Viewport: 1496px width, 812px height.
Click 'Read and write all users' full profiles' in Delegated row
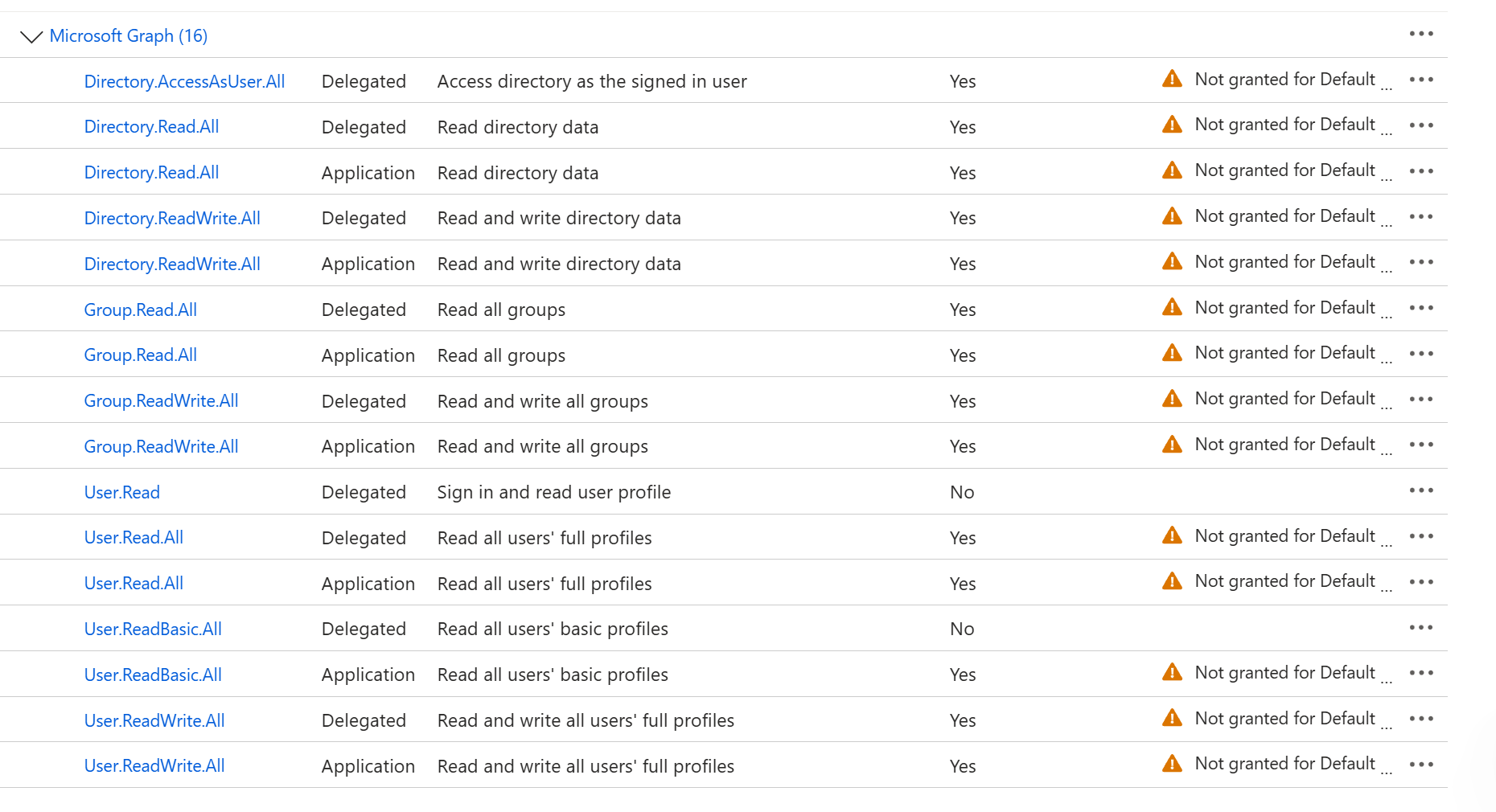click(x=586, y=720)
